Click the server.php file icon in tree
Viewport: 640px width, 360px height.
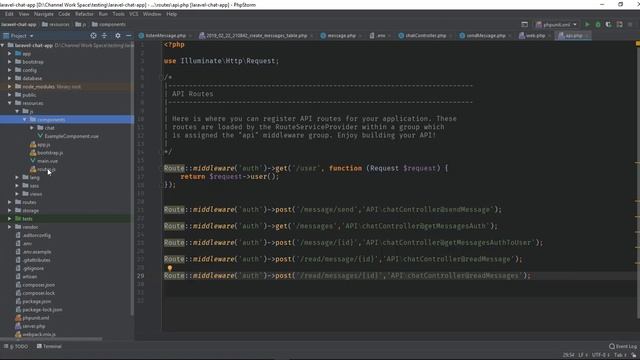click(18, 326)
